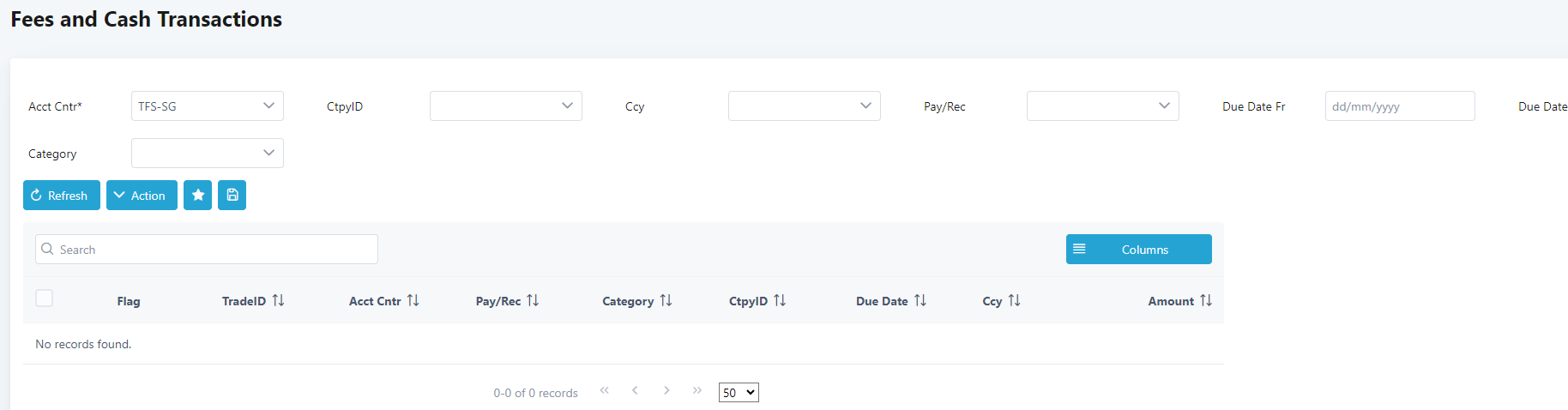Open the page size selector showing 50
This screenshot has height=410, width=1568.
pos(738,393)
